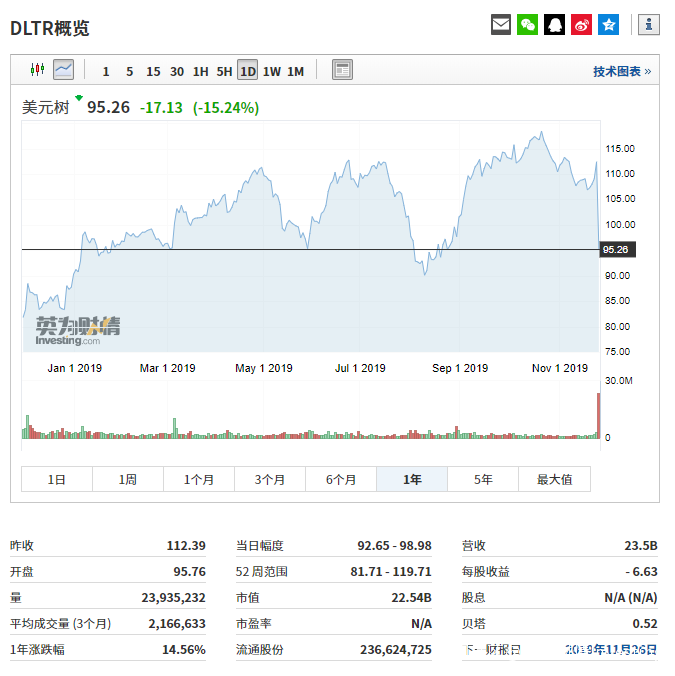The height and width of the screenshot is (676, 675).
Task: Click the tall red volume bar
Action: coord(598,416)
